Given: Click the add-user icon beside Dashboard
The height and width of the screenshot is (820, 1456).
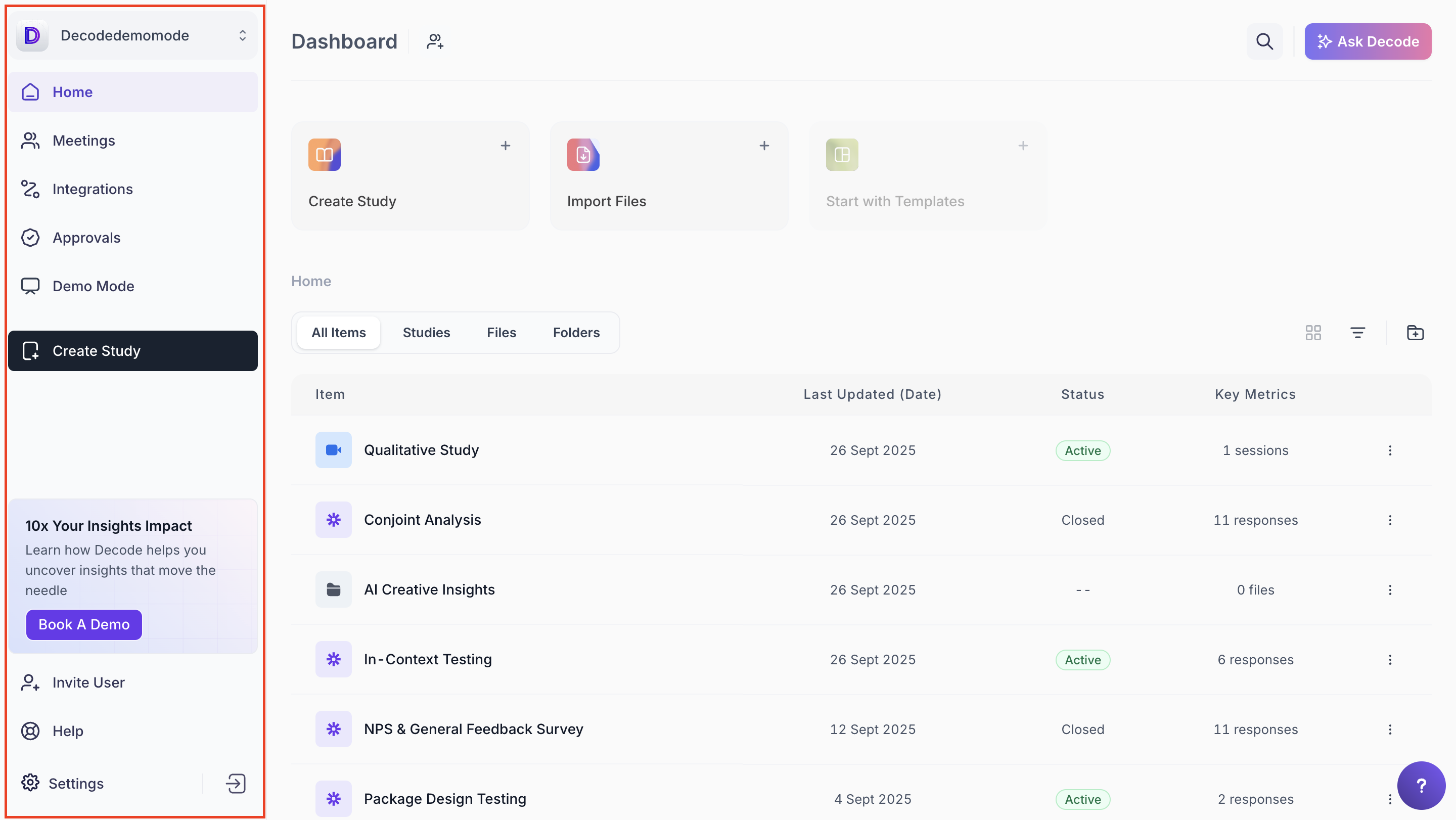Looking at the screenshot, I should pos(435,41).
